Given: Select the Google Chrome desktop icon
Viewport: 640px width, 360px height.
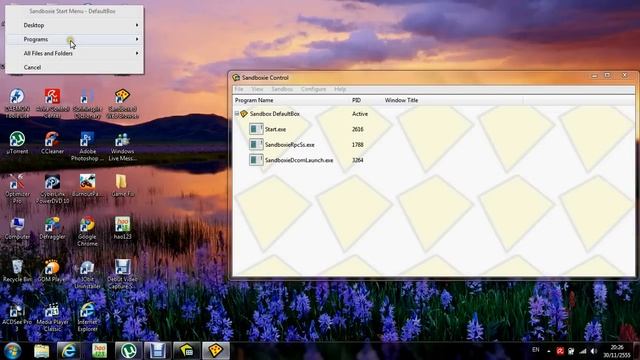Looking at the screenshot, I should [87, 231].
